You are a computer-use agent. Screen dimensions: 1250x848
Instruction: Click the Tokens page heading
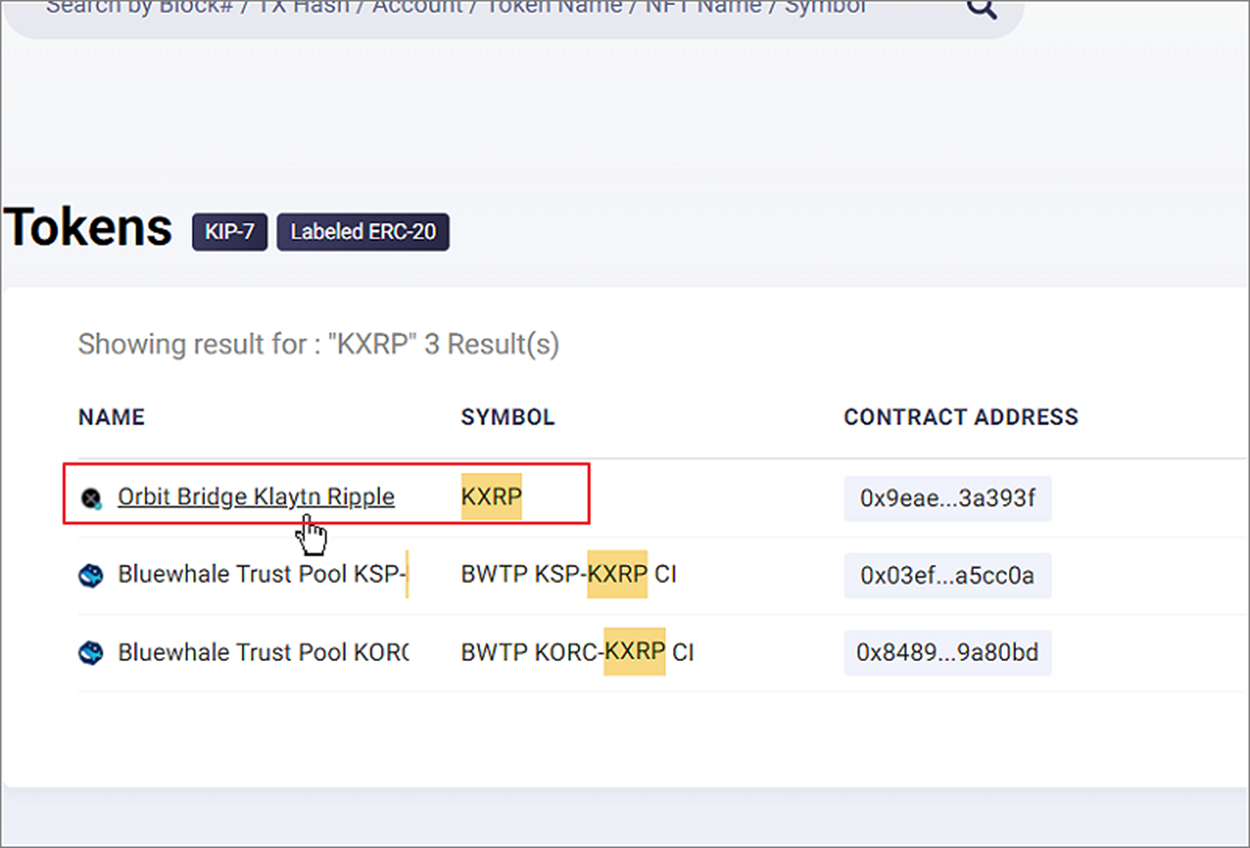[x=88, y=227]
